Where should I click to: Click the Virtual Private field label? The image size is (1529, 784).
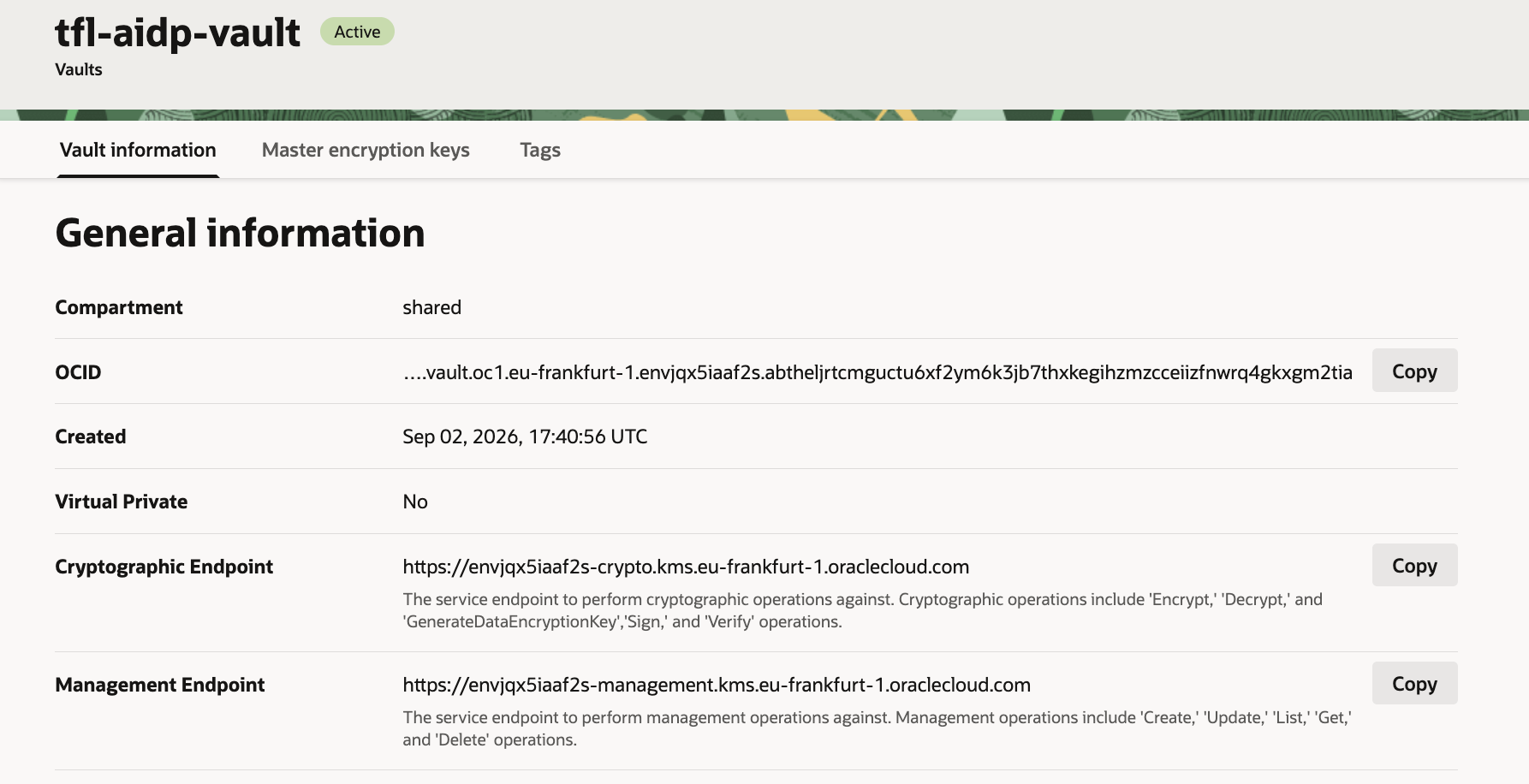tap(122, 502)
